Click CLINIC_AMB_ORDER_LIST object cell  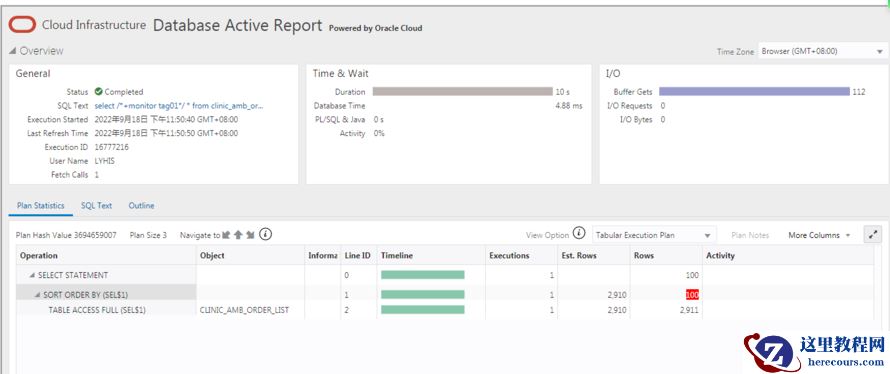coord(245,310)
